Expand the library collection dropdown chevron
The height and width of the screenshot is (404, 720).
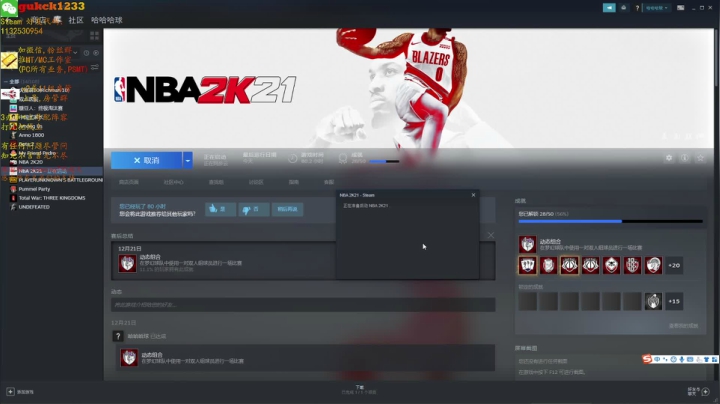75,53
